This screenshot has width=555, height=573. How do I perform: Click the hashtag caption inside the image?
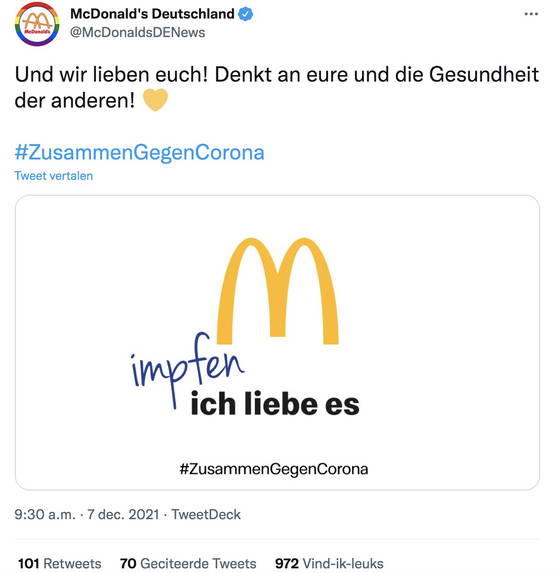click(274, 468)
